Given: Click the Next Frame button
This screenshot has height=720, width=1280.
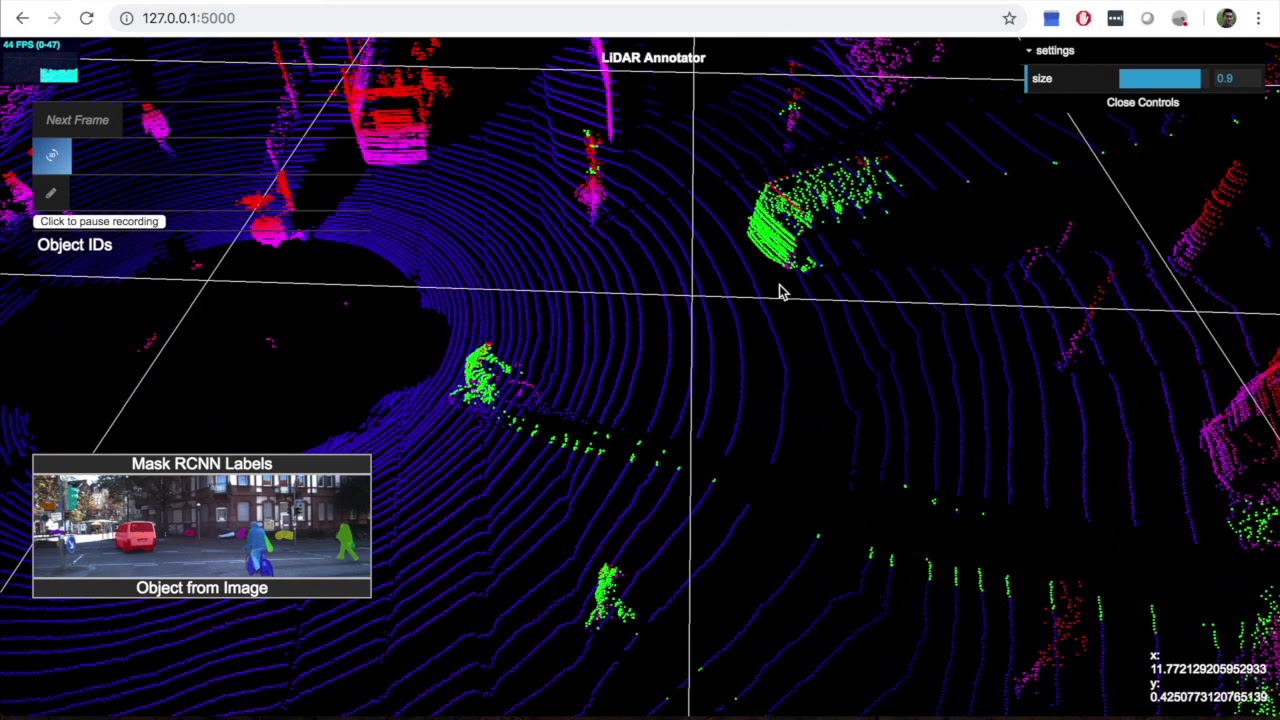Looking at the screenshot, I should click(77, 120).
